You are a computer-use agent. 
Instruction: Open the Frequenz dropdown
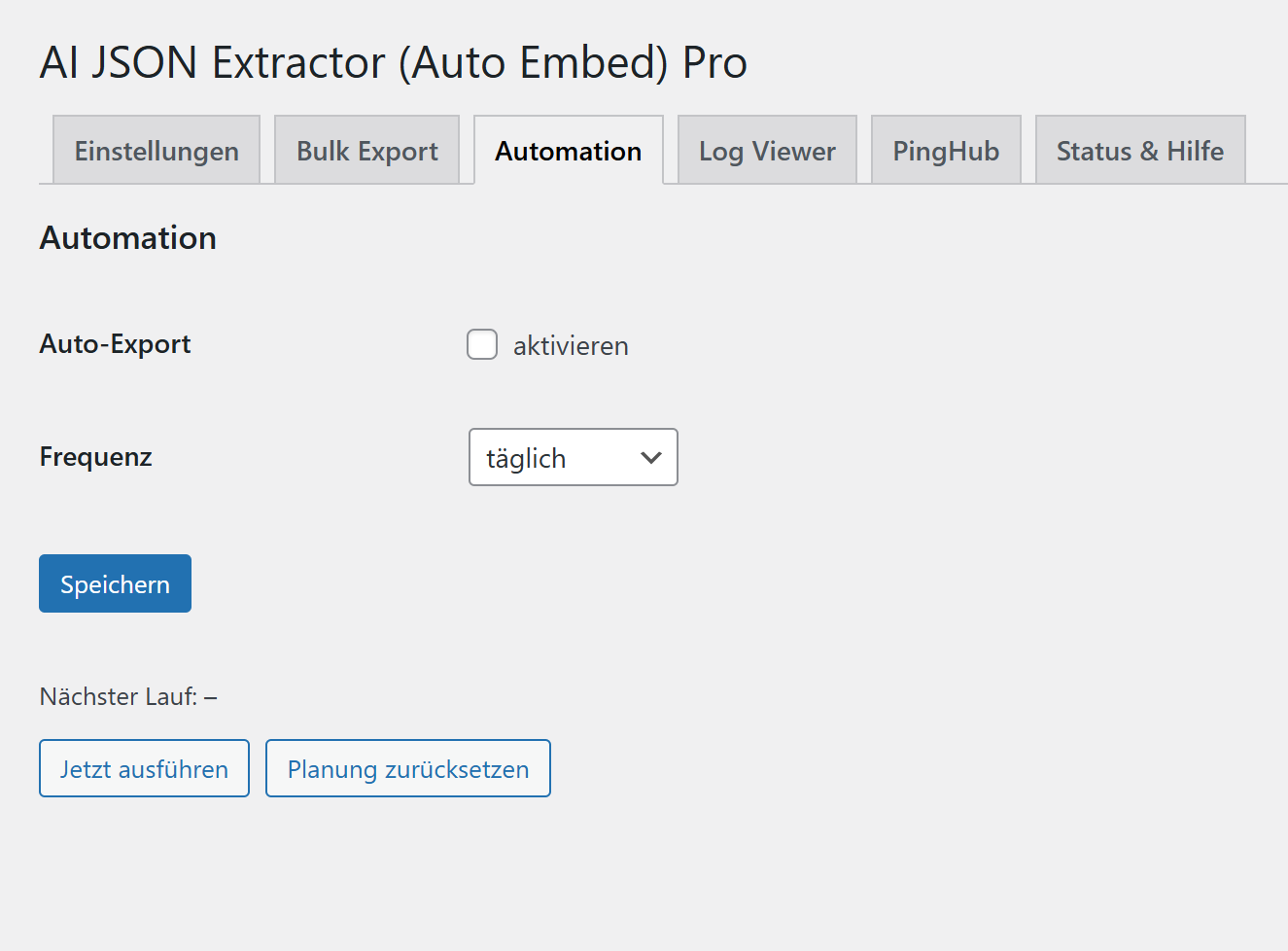pyautogui.click(x=573, y=457)
